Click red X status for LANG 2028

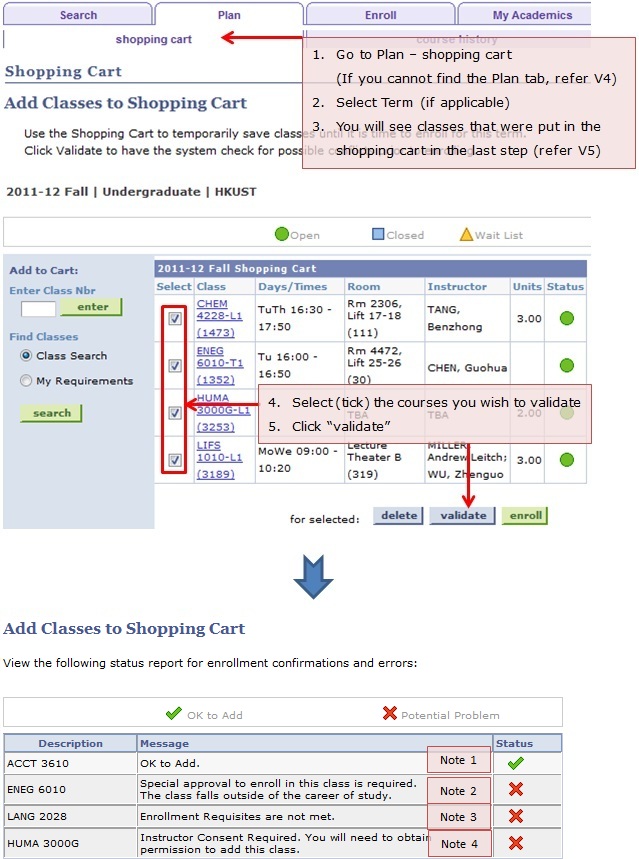point(515,817)
